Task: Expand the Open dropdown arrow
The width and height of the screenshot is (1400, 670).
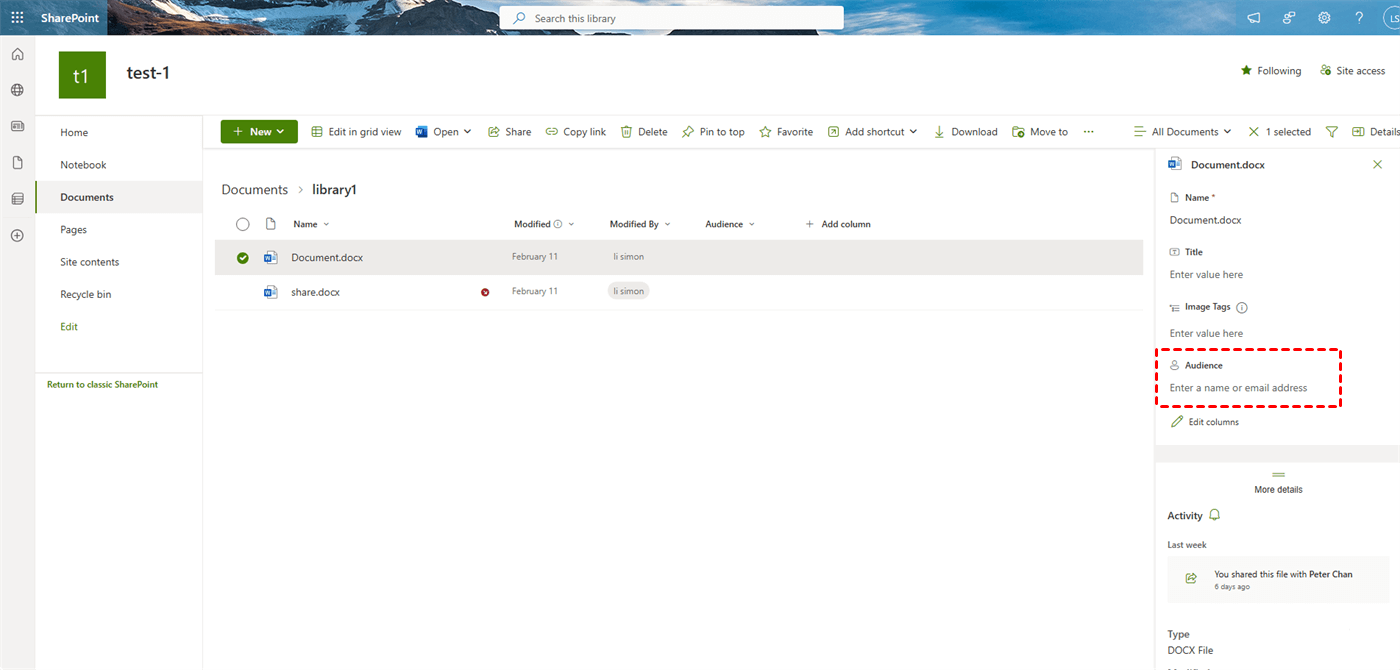Action: (x=467, y=132)
